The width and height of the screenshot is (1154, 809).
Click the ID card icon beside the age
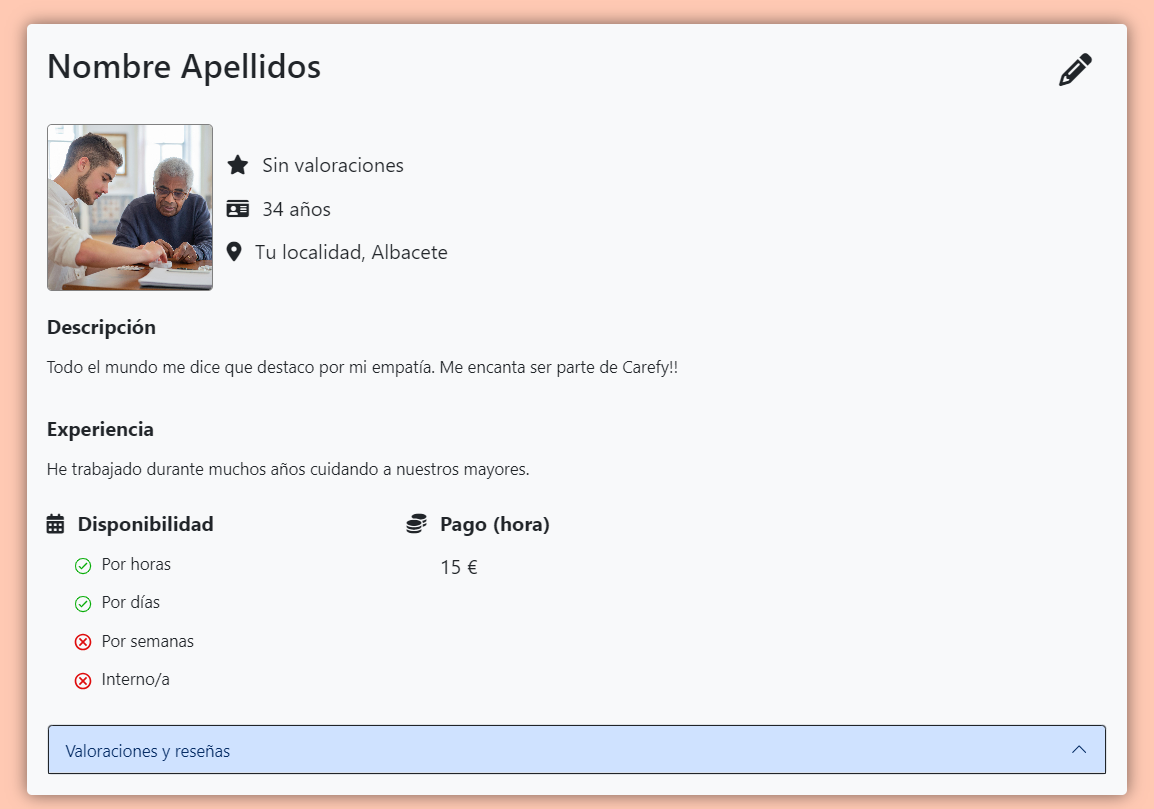237,208
